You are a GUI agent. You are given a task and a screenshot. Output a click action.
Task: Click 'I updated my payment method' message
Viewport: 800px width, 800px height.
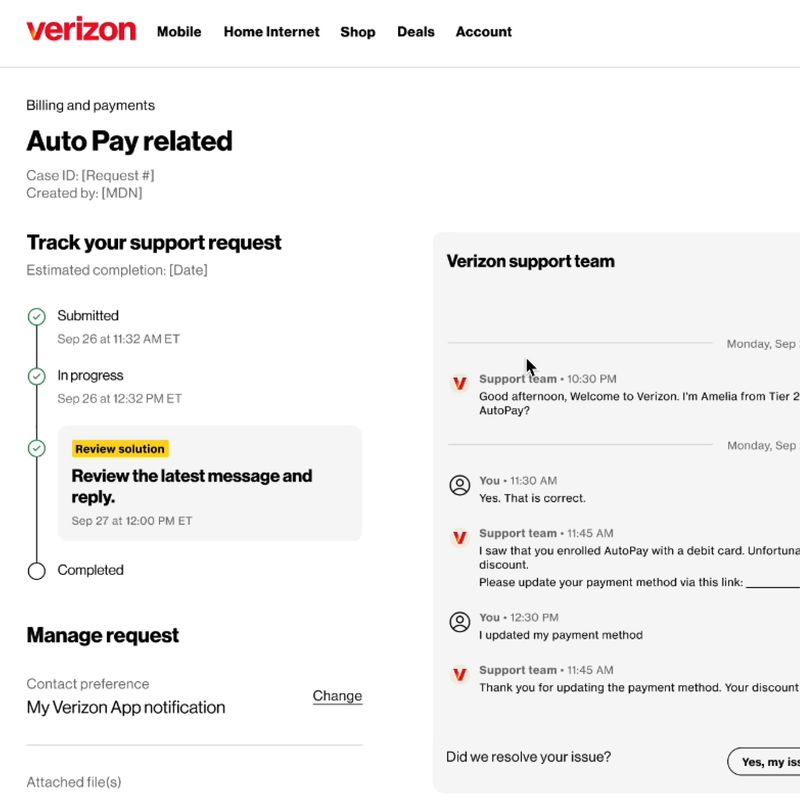561,635
